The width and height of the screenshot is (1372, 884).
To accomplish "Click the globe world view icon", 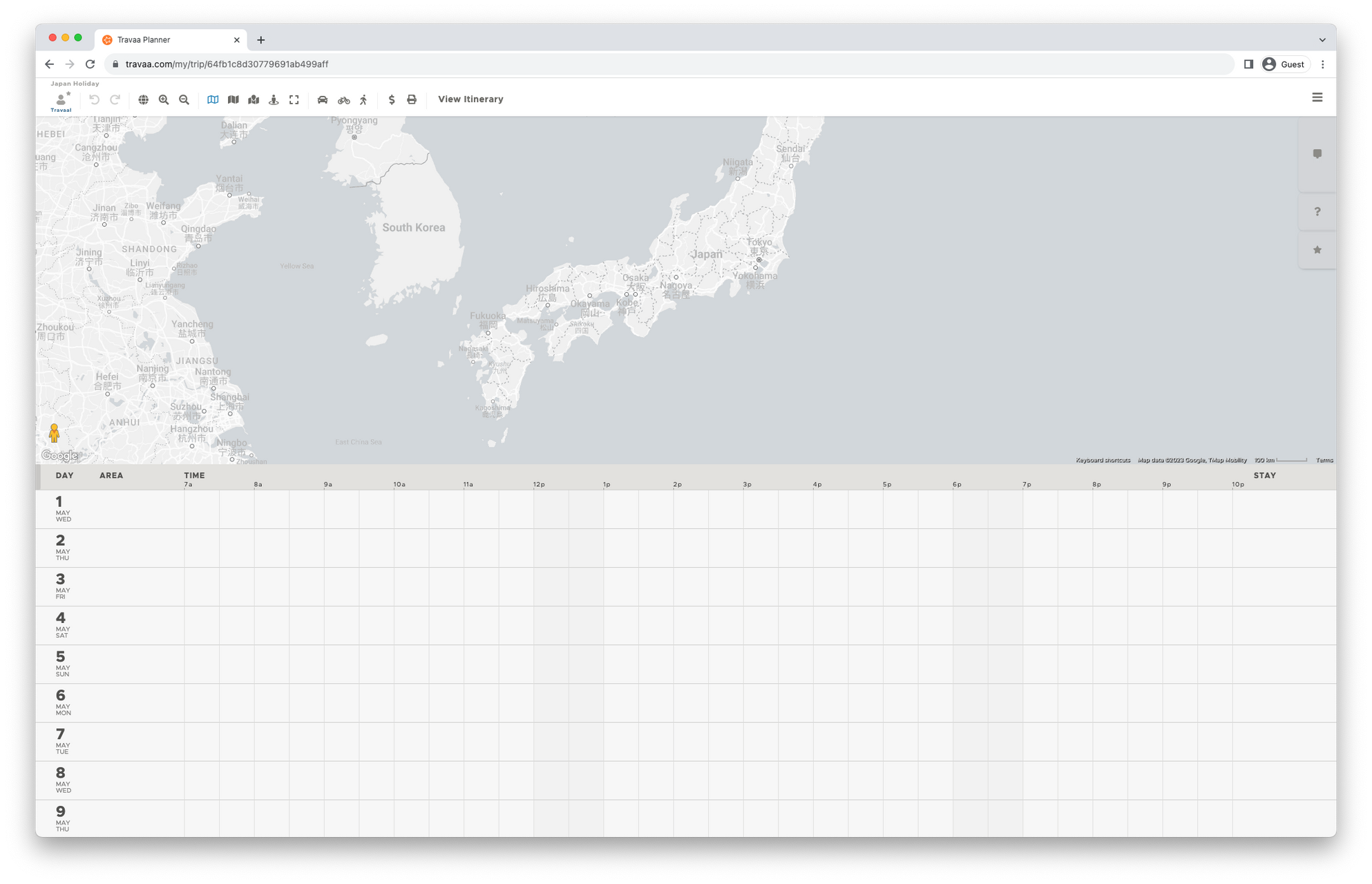I will tap(143, 99).
